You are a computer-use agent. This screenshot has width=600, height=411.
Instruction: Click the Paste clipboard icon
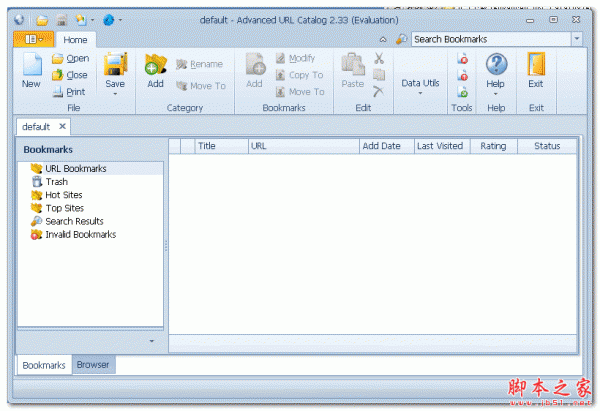click(x=353, y=64)
